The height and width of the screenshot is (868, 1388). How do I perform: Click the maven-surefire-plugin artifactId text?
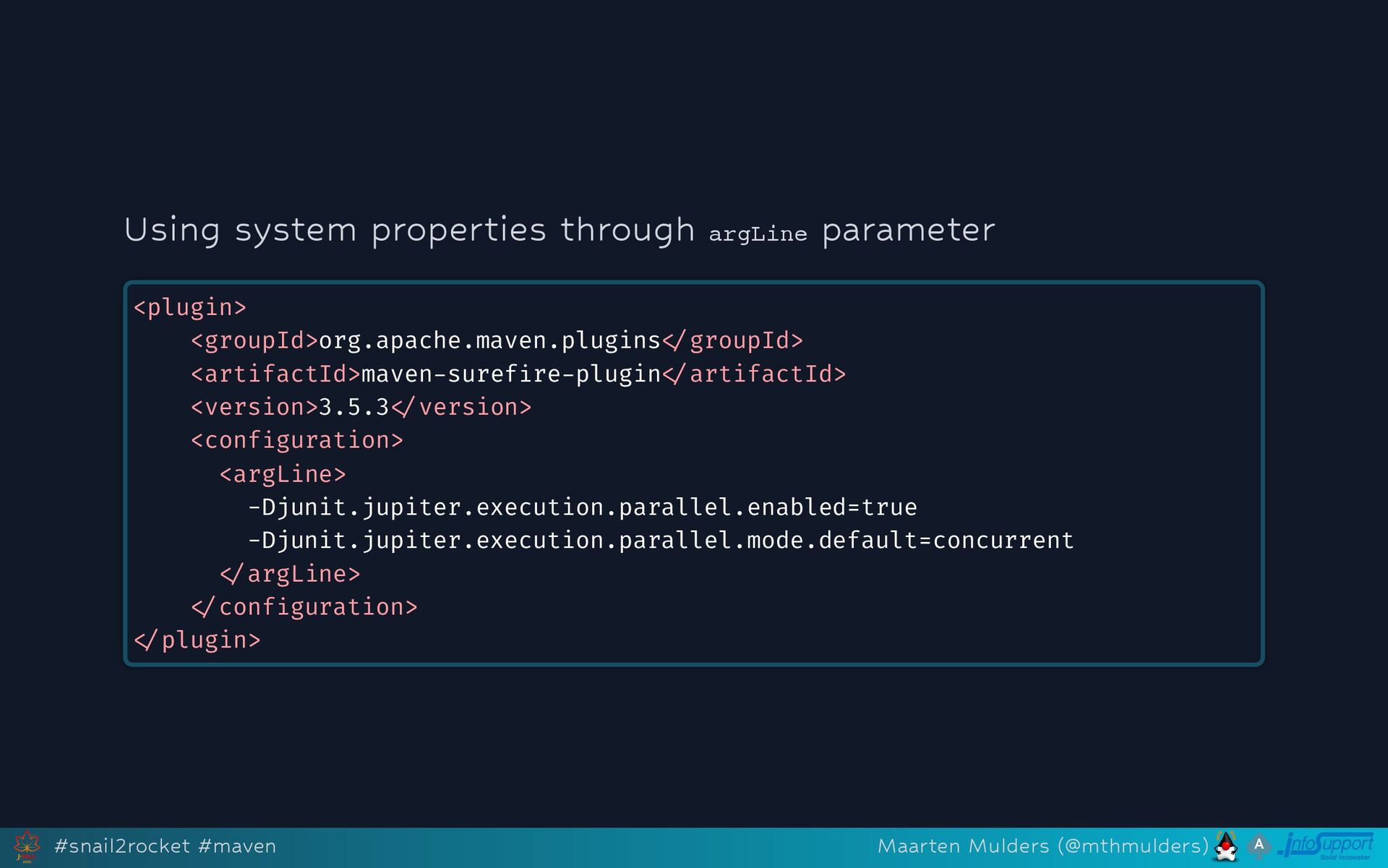(x=511, y=374)
